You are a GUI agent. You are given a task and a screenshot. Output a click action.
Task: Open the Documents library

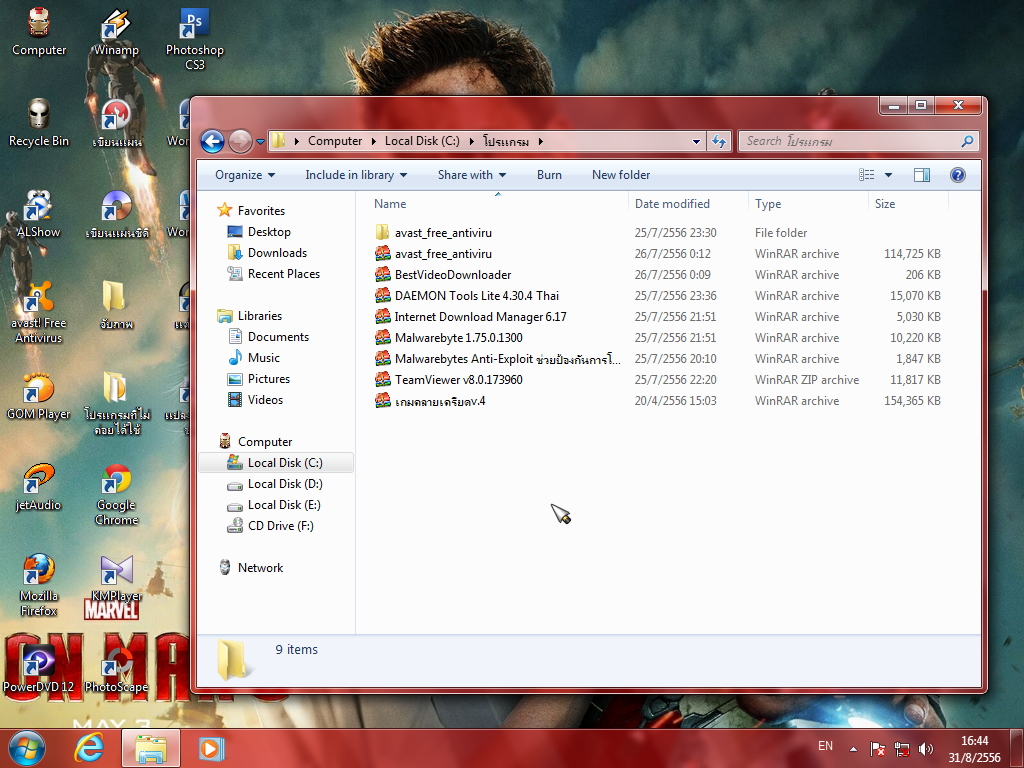[x=278, y=337]
